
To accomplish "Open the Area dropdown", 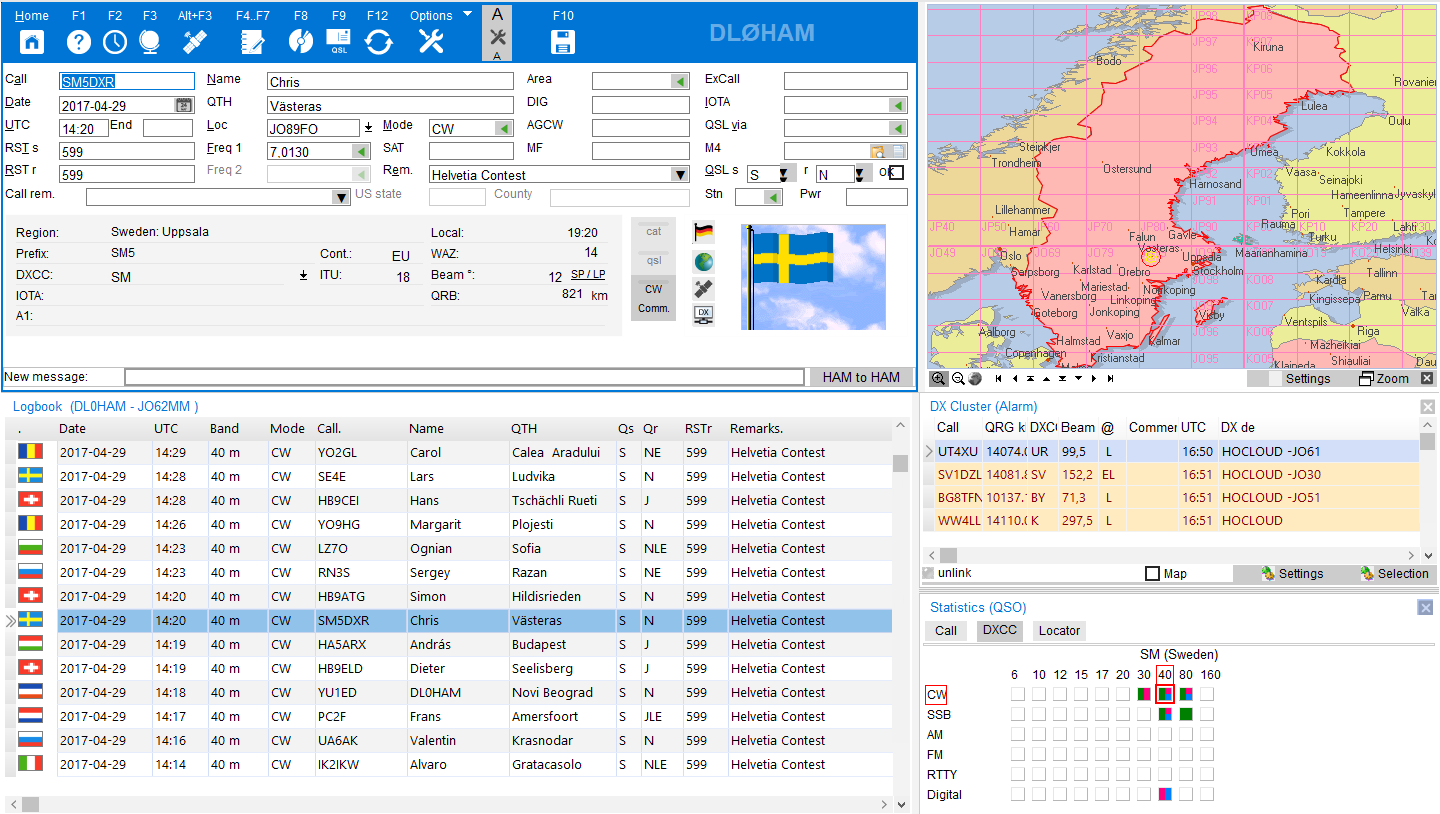I will click(680, 81).
